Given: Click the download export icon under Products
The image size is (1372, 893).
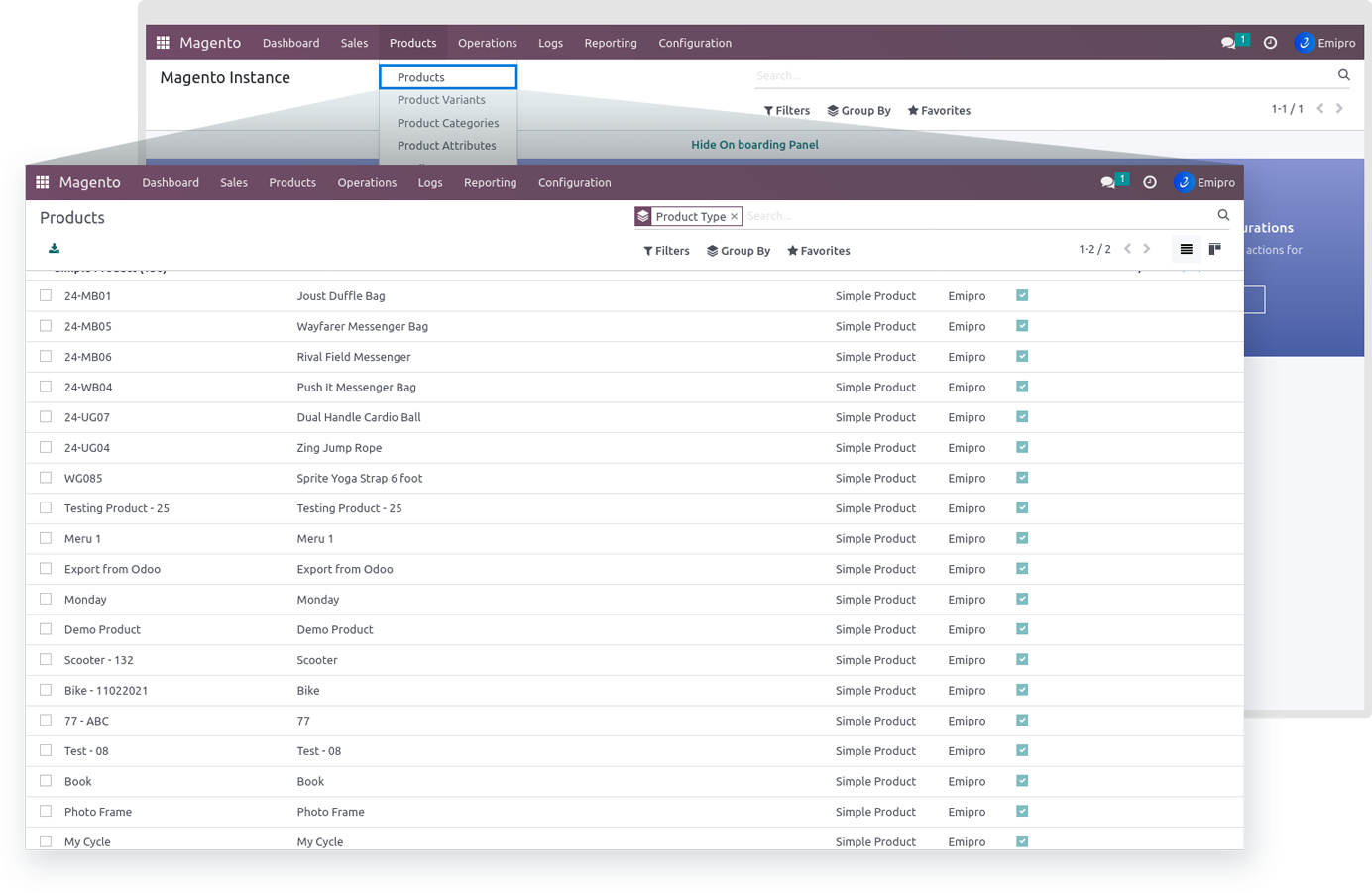Looking at the screenshot, I should (x=54, y=249).
